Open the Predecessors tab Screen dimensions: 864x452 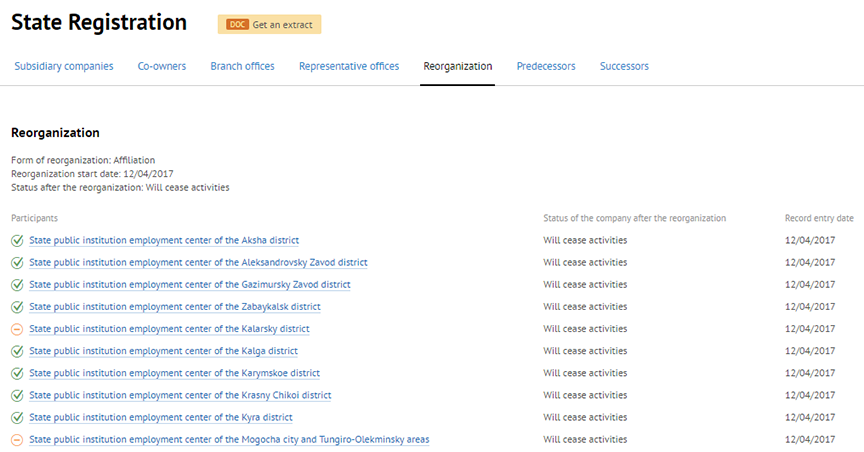[x=546, y=66]
